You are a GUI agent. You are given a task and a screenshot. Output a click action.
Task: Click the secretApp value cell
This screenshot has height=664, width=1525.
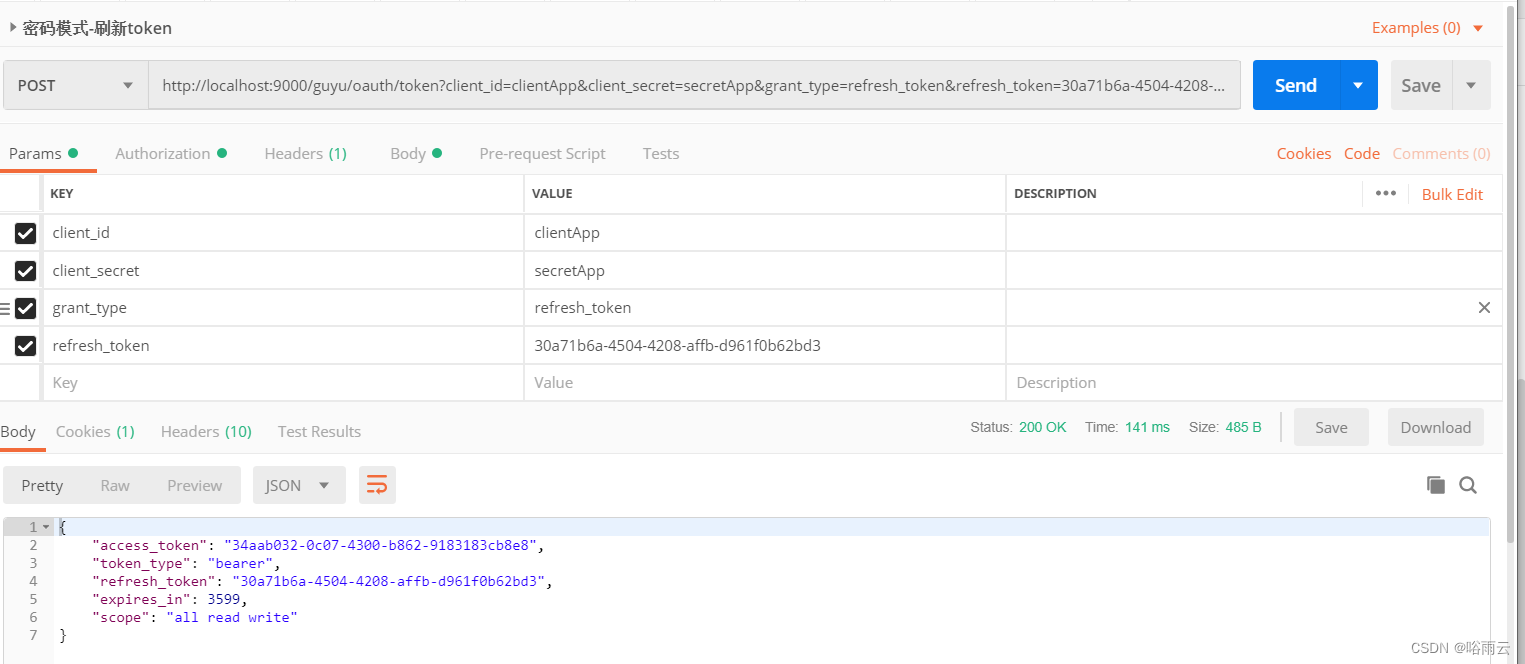click(x=765, y=271)
